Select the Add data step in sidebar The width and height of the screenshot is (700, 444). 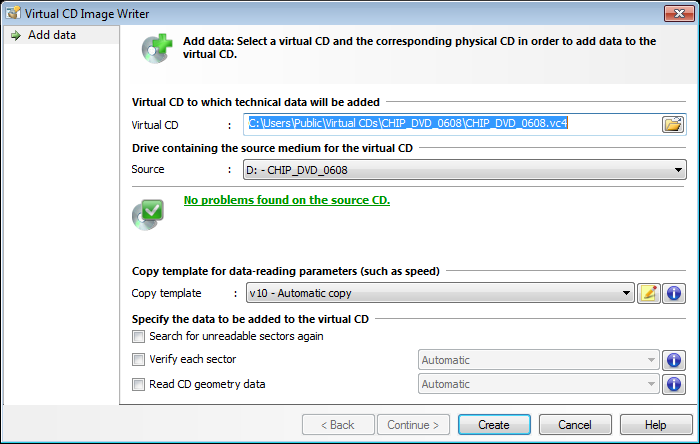pos(51,35)
